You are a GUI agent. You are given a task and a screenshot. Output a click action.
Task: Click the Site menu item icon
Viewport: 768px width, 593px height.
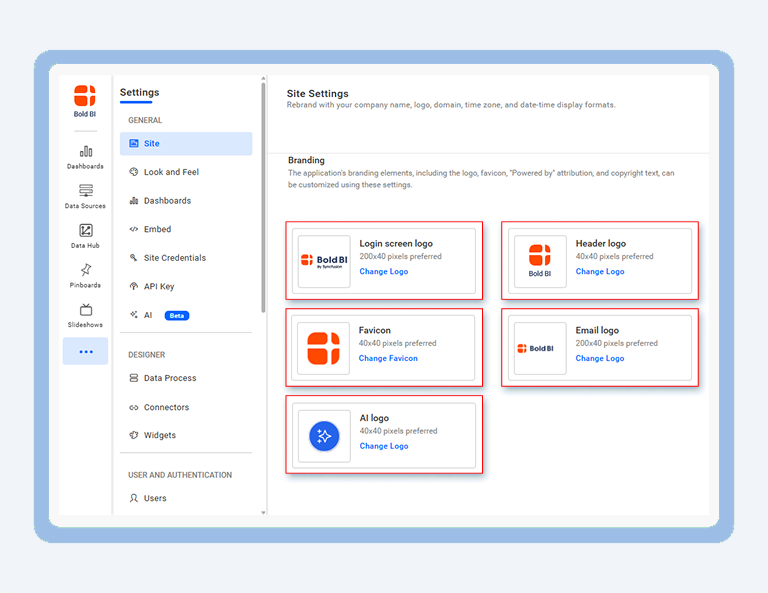pos(134,143)
